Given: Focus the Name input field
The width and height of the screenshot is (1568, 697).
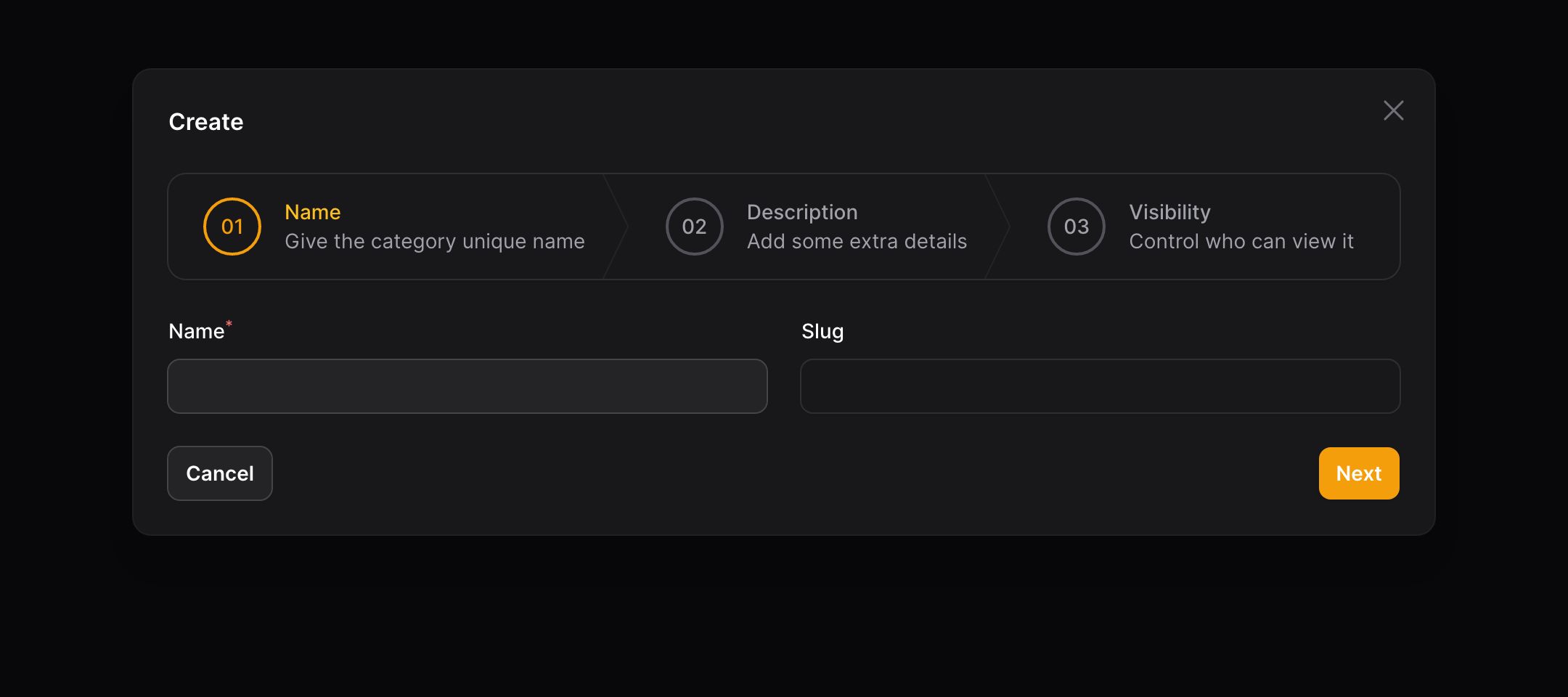Looking at the screenshot, I should pyautogui.click(x=467, y=386).
